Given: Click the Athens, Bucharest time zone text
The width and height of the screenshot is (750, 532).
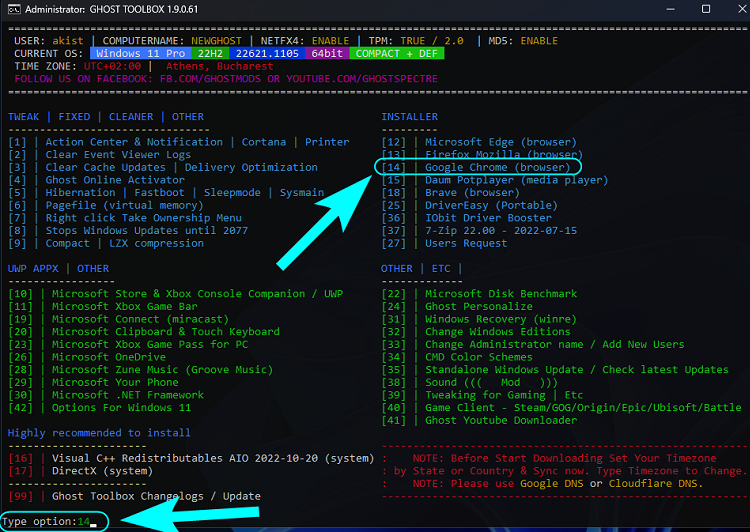Looking at the screenshot, I should point(220,66).
